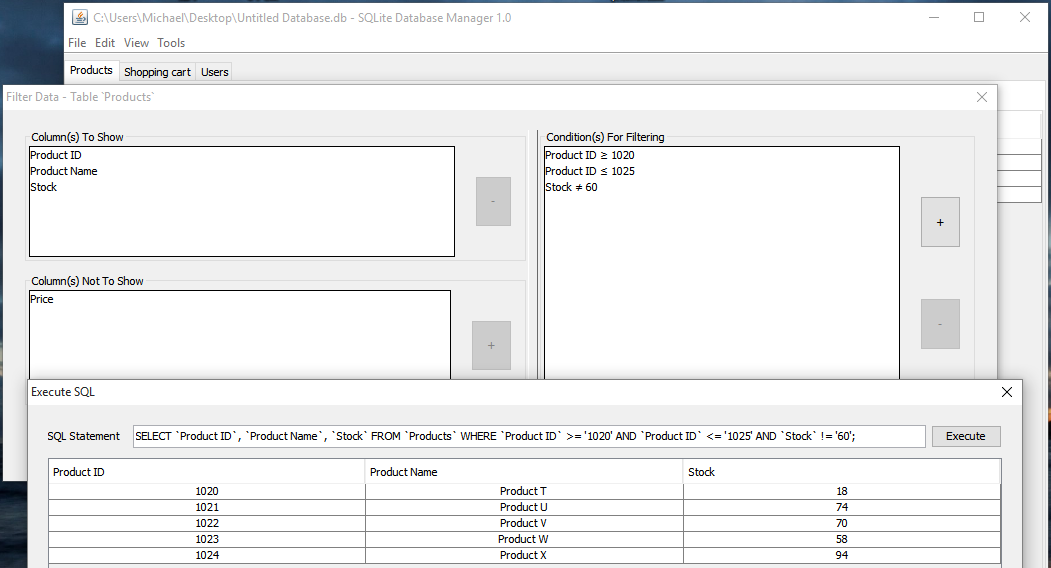Select the 'Product X' cell
Screen dimensions: 1051x568
coord(523,555)
